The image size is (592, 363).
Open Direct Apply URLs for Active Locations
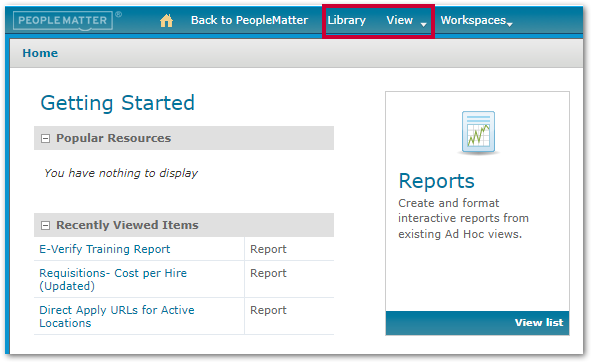117,317
